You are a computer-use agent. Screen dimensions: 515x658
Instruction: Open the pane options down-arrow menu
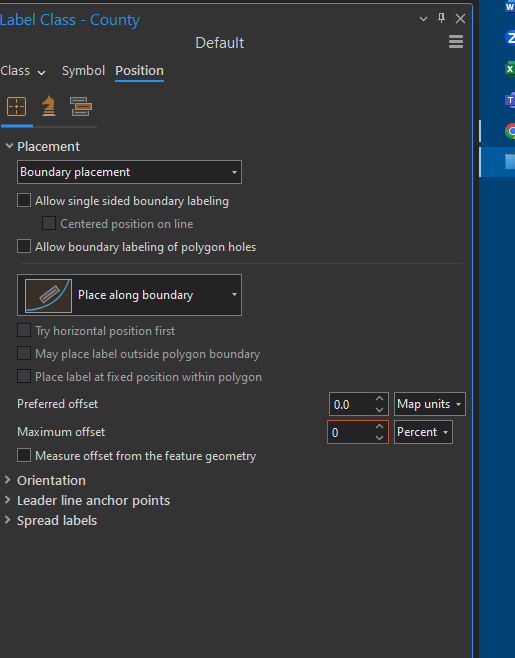click(424, 19)
